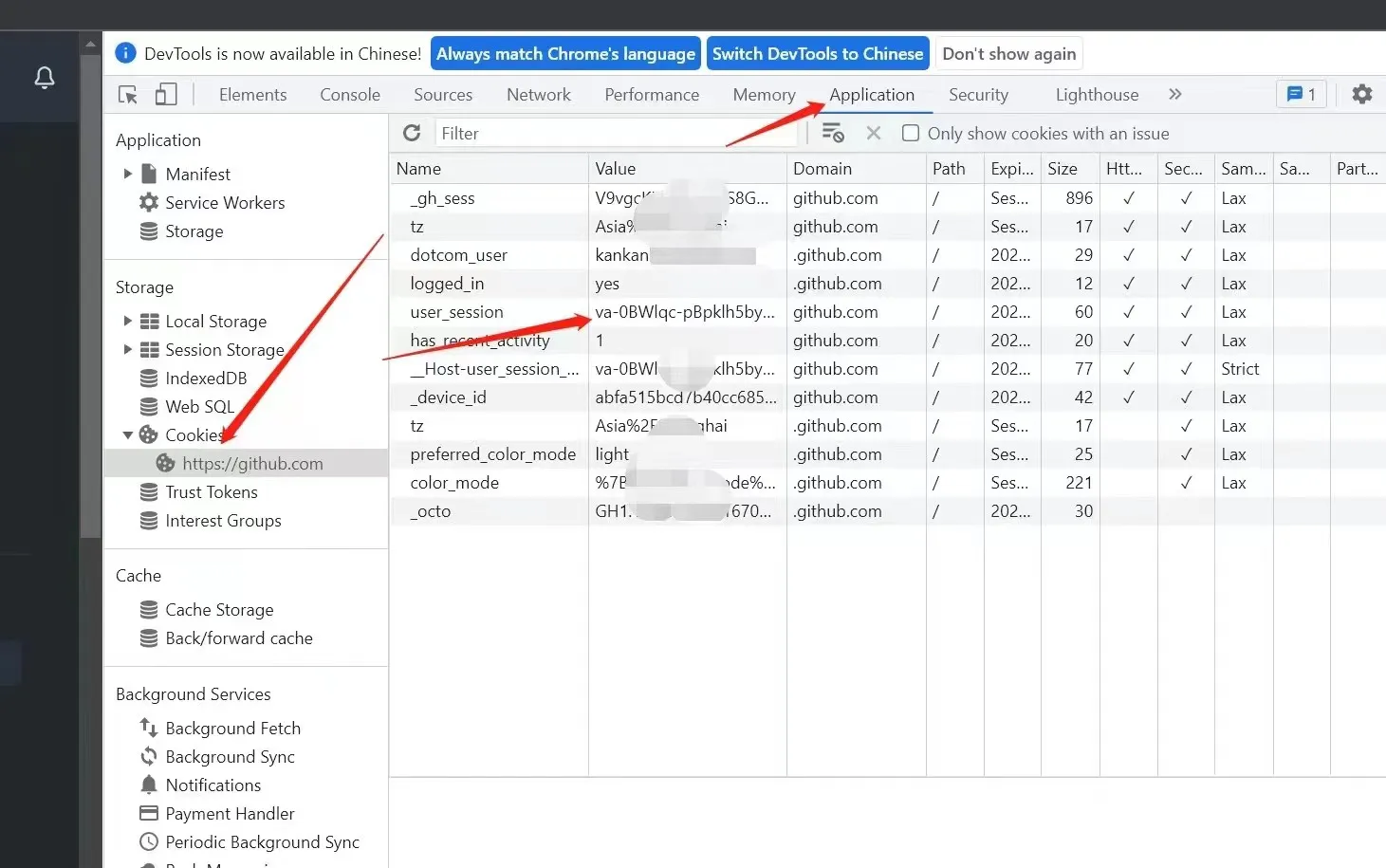
Task: Expand the Session Storage node
Action: click(128, 349)
